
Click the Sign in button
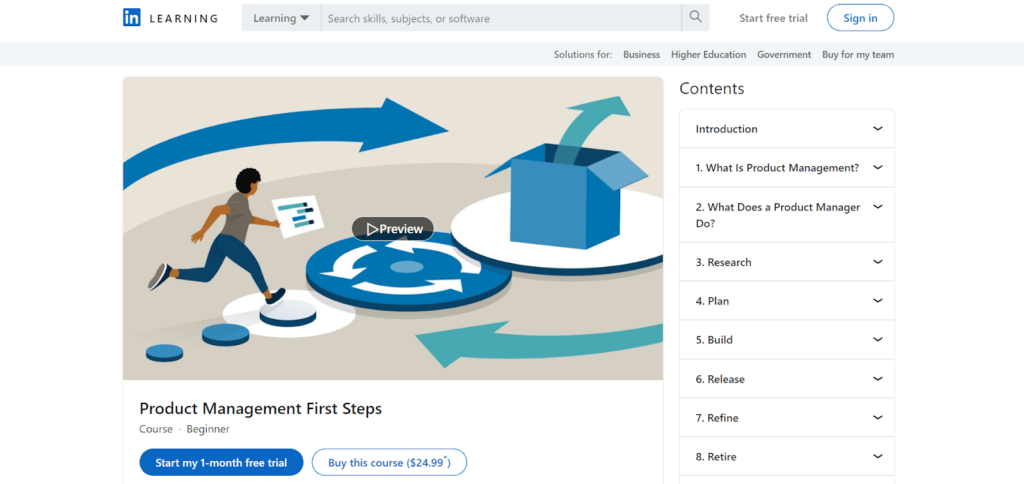(x=860, y=18)
